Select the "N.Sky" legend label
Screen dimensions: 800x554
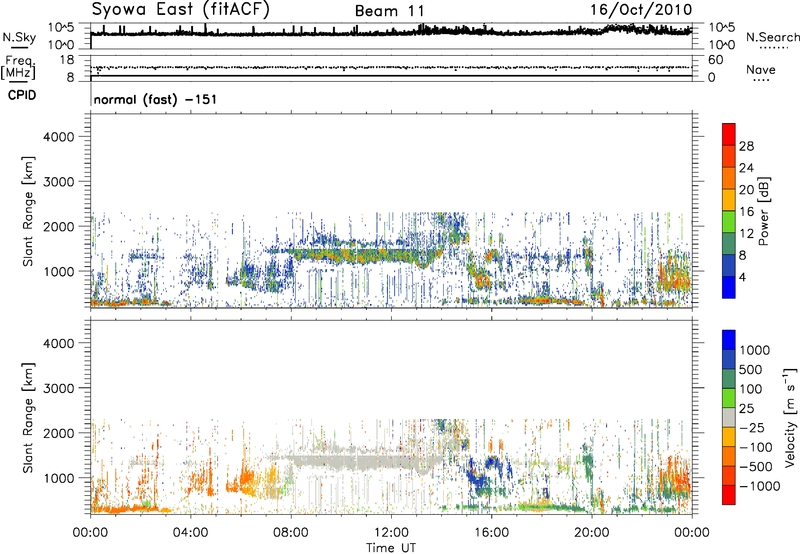(x=19, y=37)
